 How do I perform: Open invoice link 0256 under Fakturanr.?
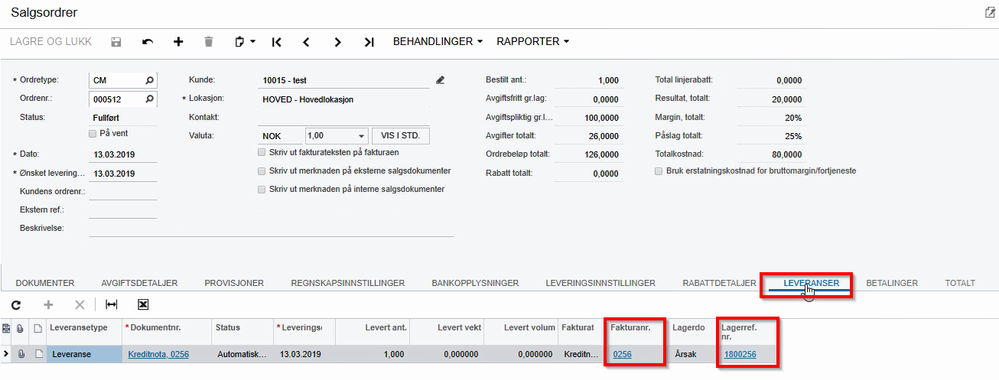(x=622, y=354)
